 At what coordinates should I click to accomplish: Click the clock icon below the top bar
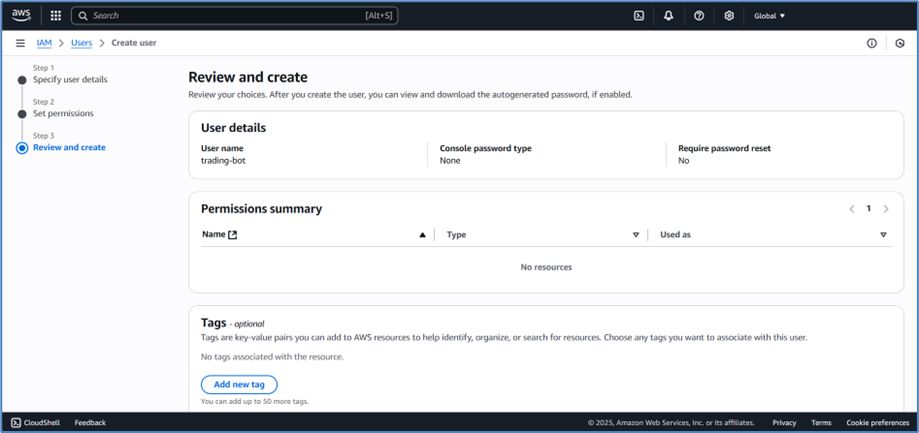[x=900, y=43]
